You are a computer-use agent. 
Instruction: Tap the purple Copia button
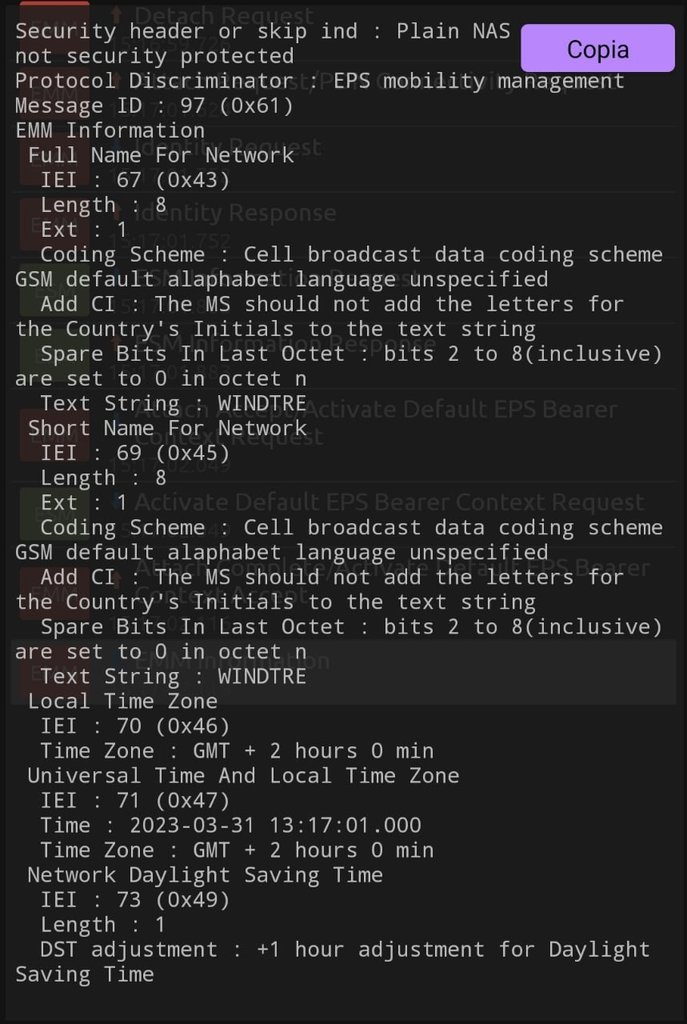598,48
